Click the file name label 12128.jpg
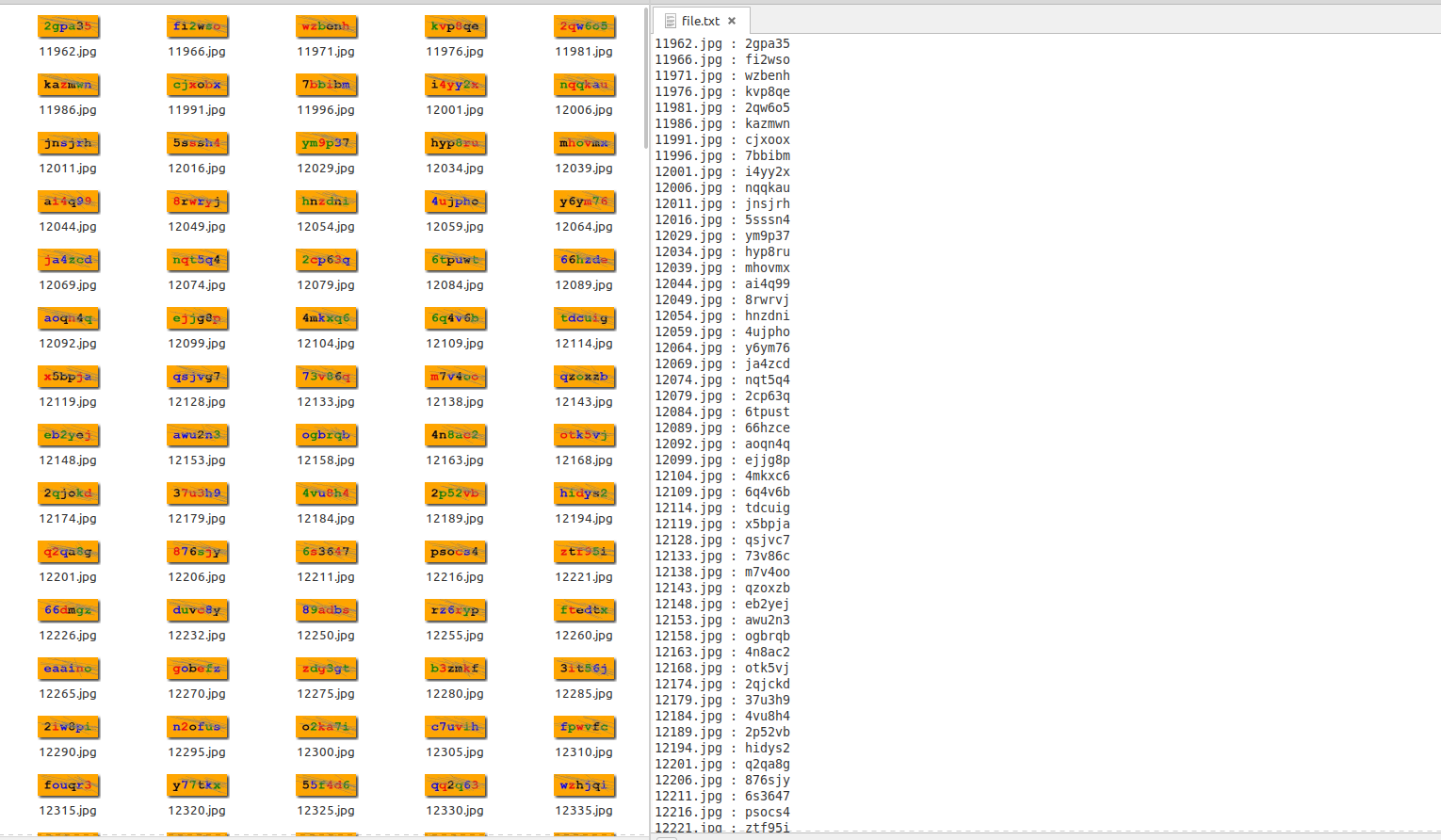 click(x=197, y=402)
